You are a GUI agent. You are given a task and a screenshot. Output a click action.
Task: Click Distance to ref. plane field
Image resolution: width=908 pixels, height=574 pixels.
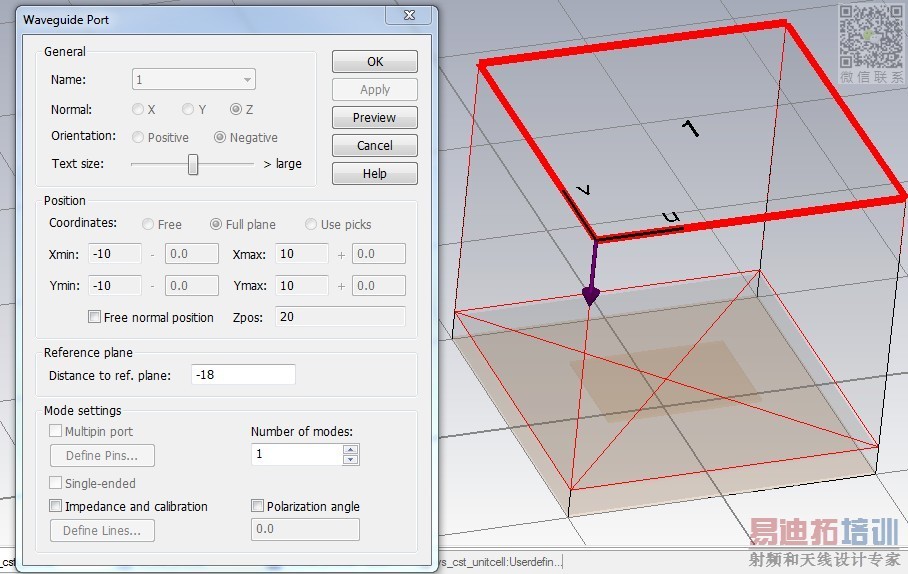pos(243,375)
